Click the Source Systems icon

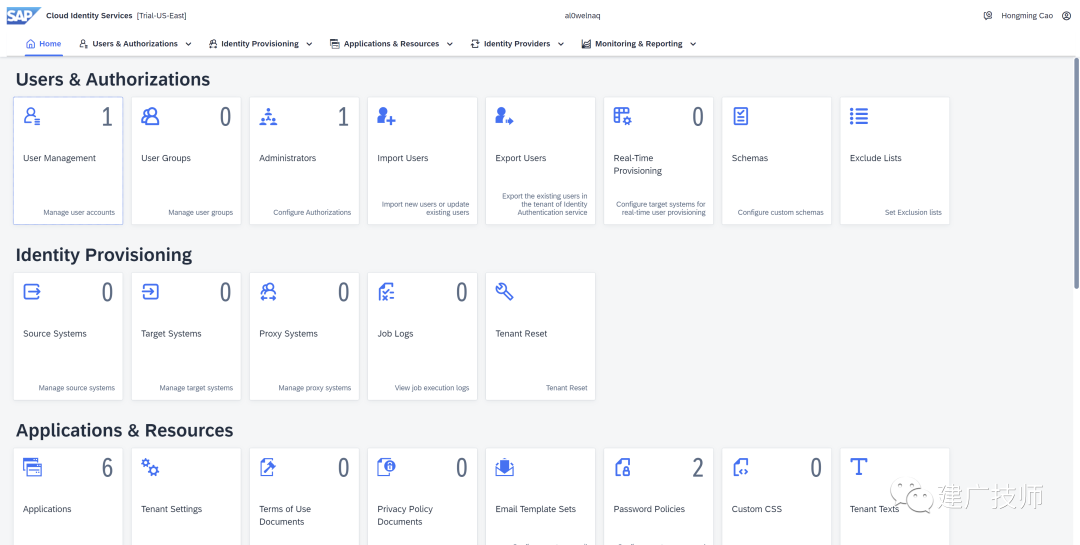coord(32,291)
